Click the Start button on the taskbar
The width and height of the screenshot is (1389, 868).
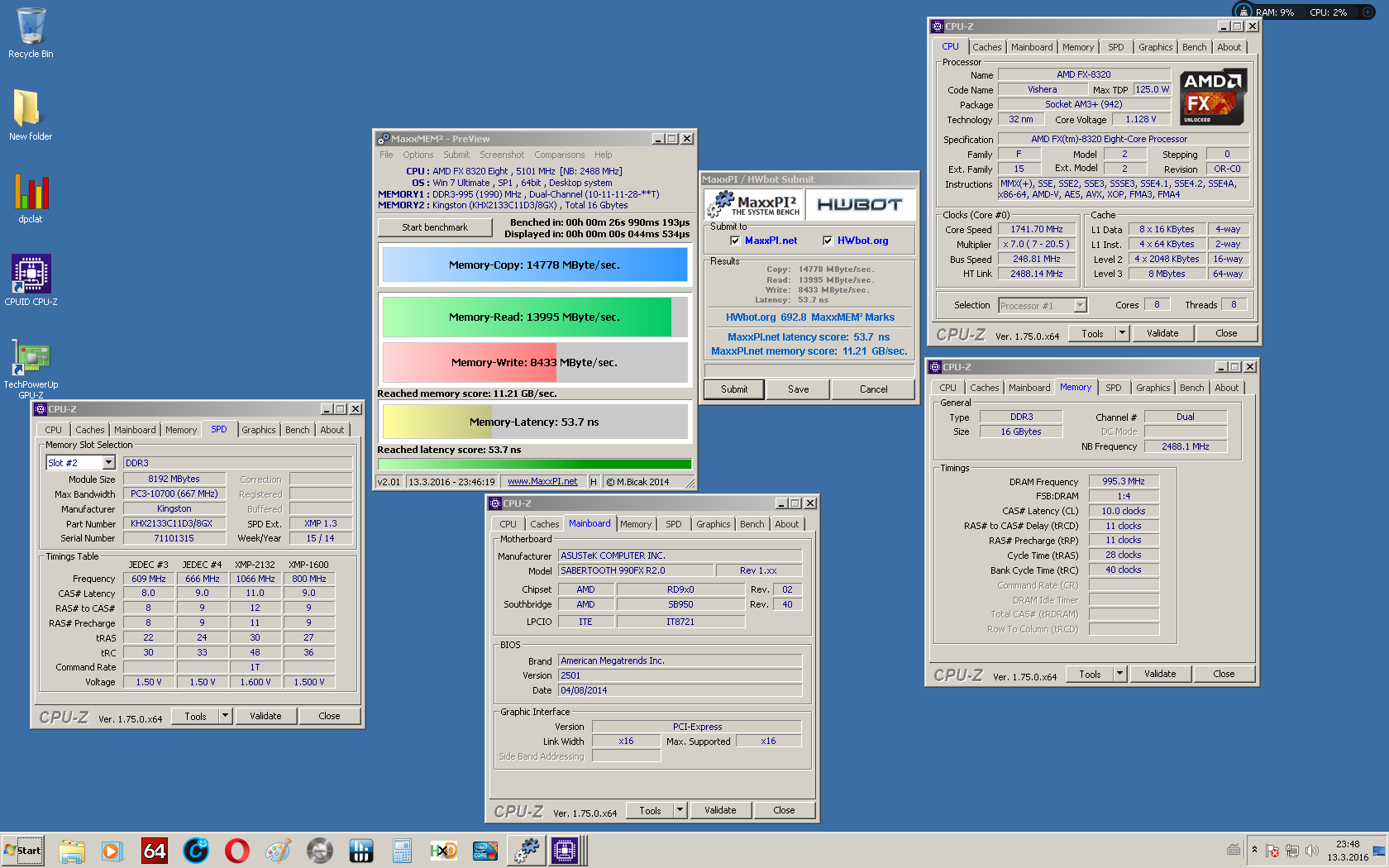point(23,851)
